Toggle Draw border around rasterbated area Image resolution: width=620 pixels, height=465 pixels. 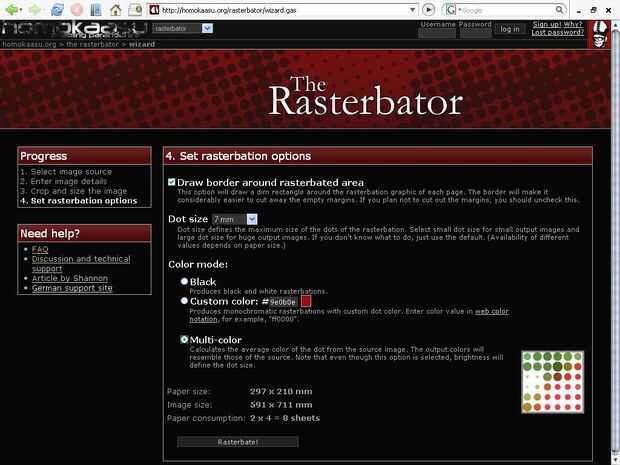(x=172, y=182)
